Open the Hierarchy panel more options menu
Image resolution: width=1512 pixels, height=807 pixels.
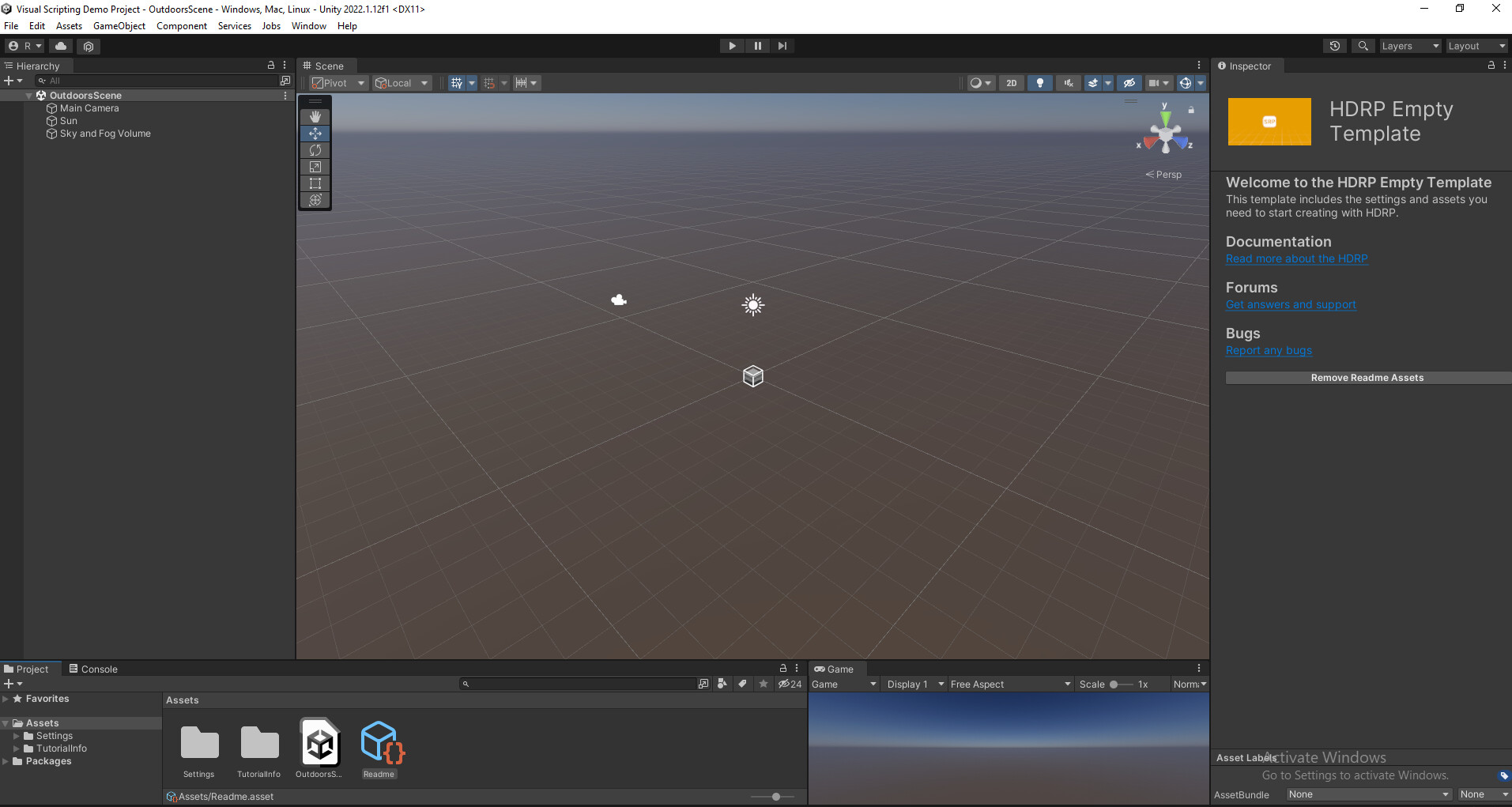tap(285, 66)
